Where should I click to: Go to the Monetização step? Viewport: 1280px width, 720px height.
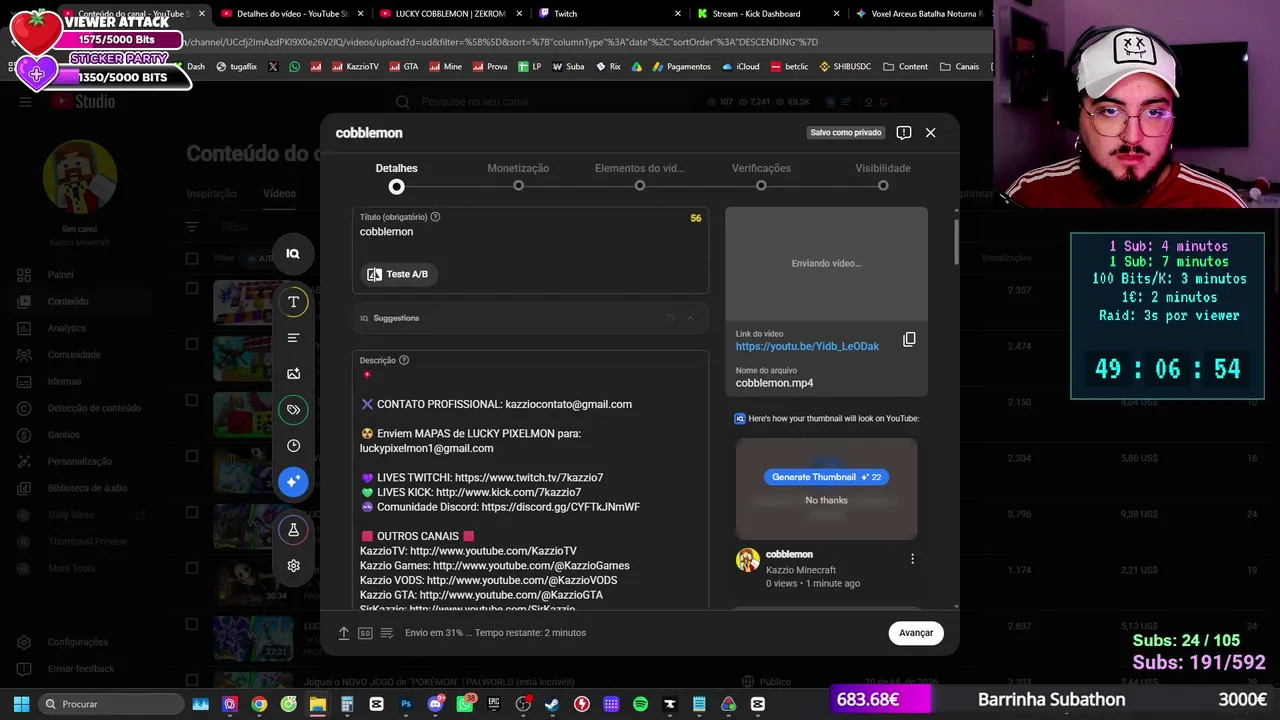[518, 176]
